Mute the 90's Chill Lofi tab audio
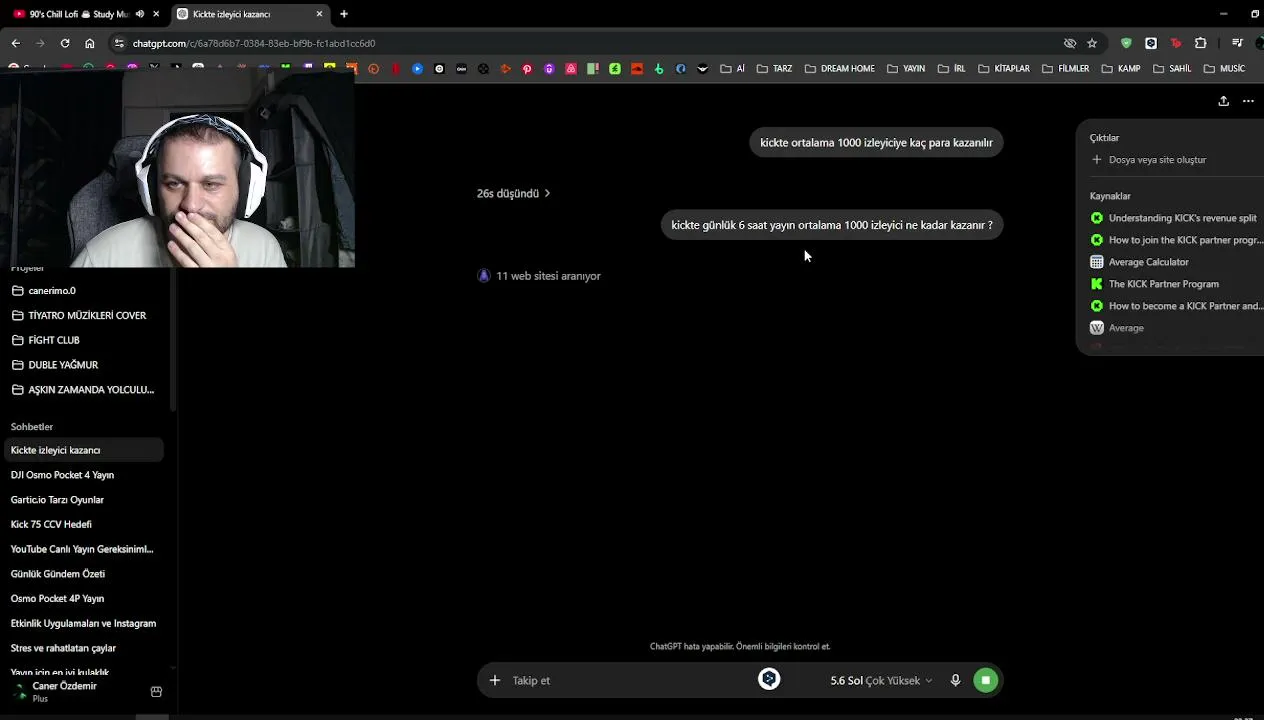 pyautogui.click(x=139, y=14)
